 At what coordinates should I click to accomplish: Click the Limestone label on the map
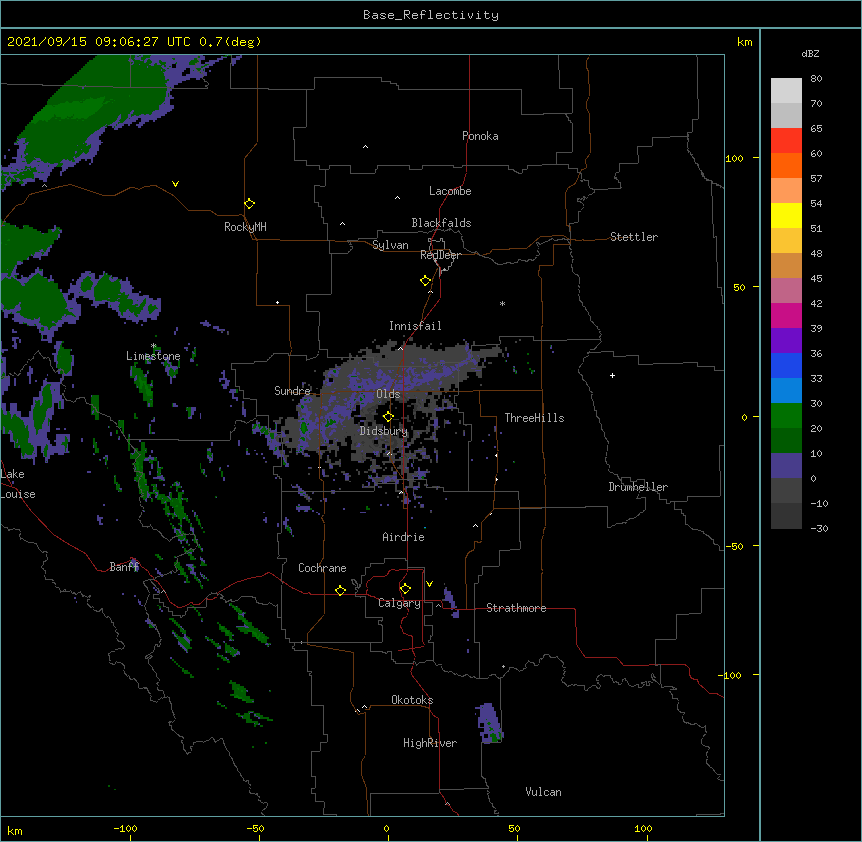153,356
